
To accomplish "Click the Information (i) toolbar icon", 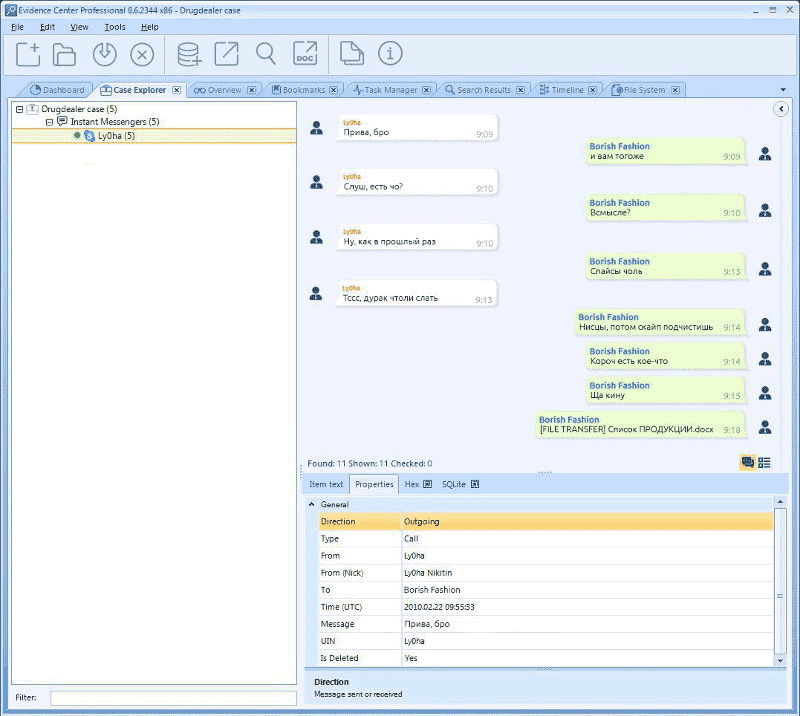I will click(390, 54).
